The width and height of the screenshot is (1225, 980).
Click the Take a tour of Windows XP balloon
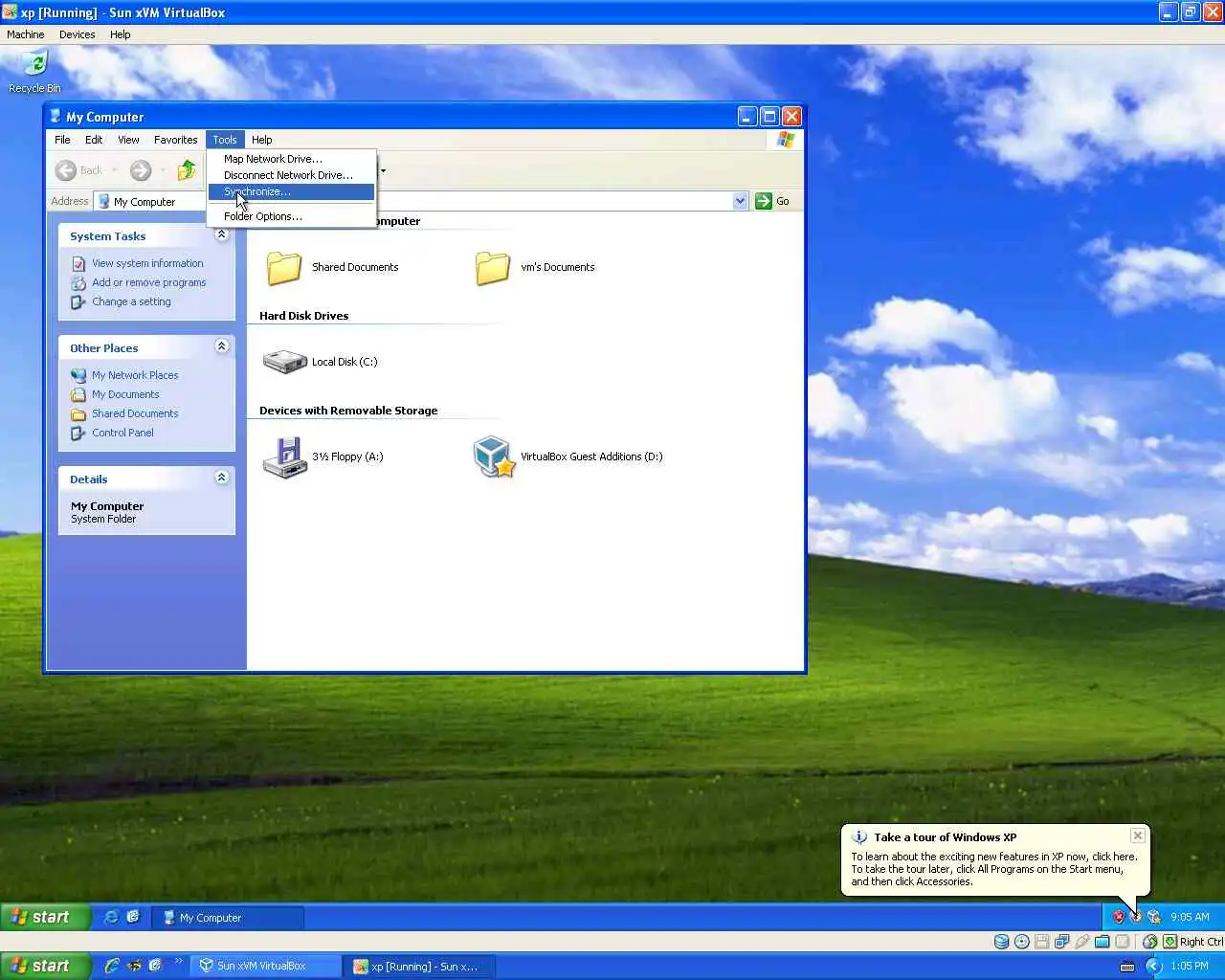click(995, 859)
